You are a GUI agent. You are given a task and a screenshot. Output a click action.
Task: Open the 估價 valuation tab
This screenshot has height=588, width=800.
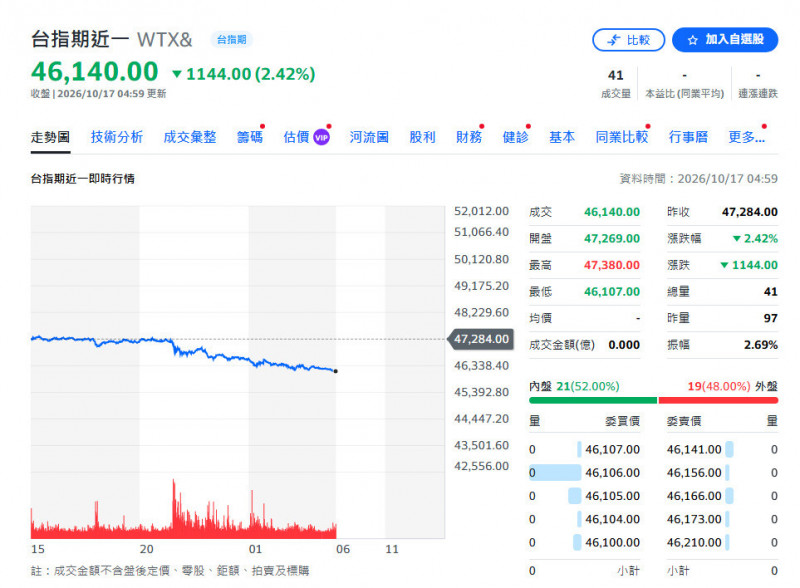pyautogui.click(x=296, y=137)
